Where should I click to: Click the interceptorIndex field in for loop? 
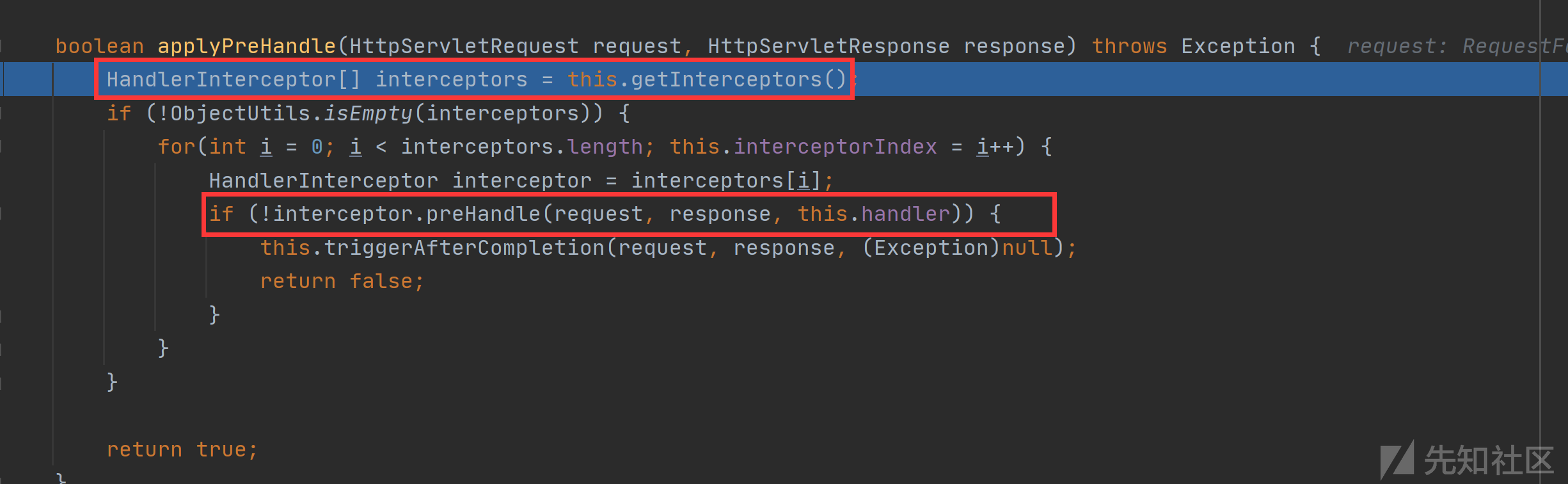[x=835, y=147]
